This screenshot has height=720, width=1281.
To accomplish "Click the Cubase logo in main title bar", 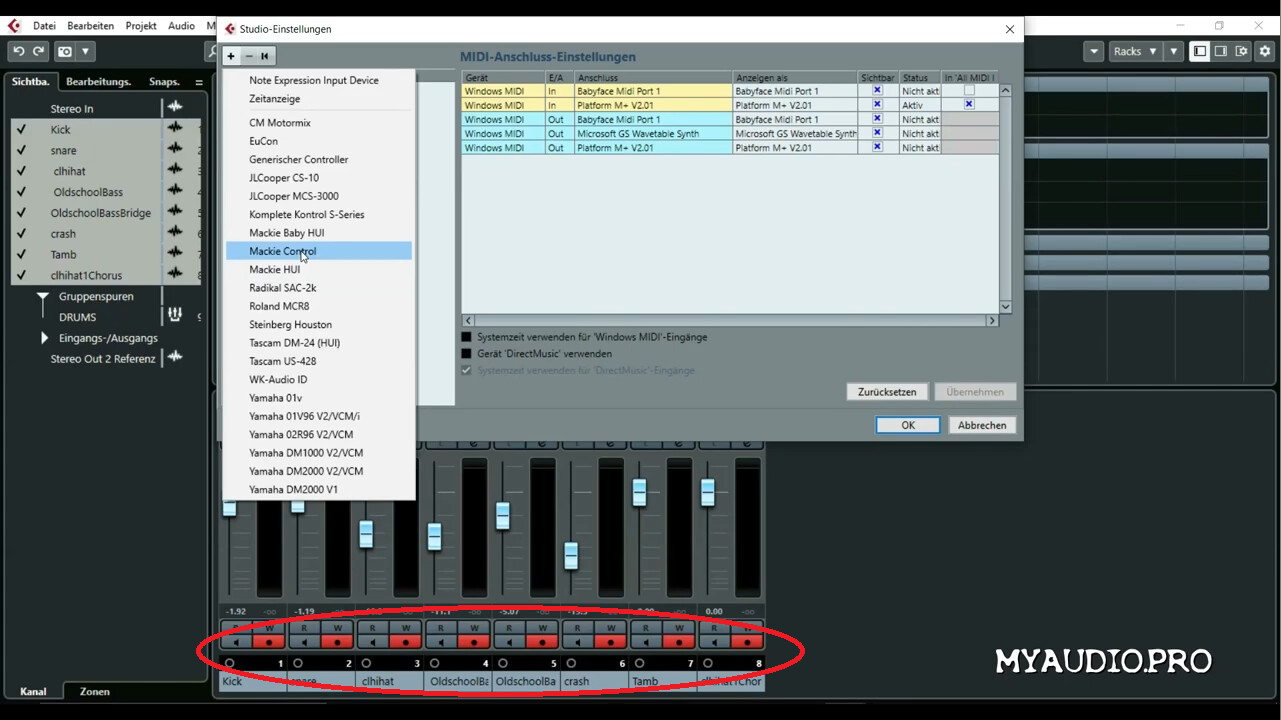I will [x=14, y=25].
